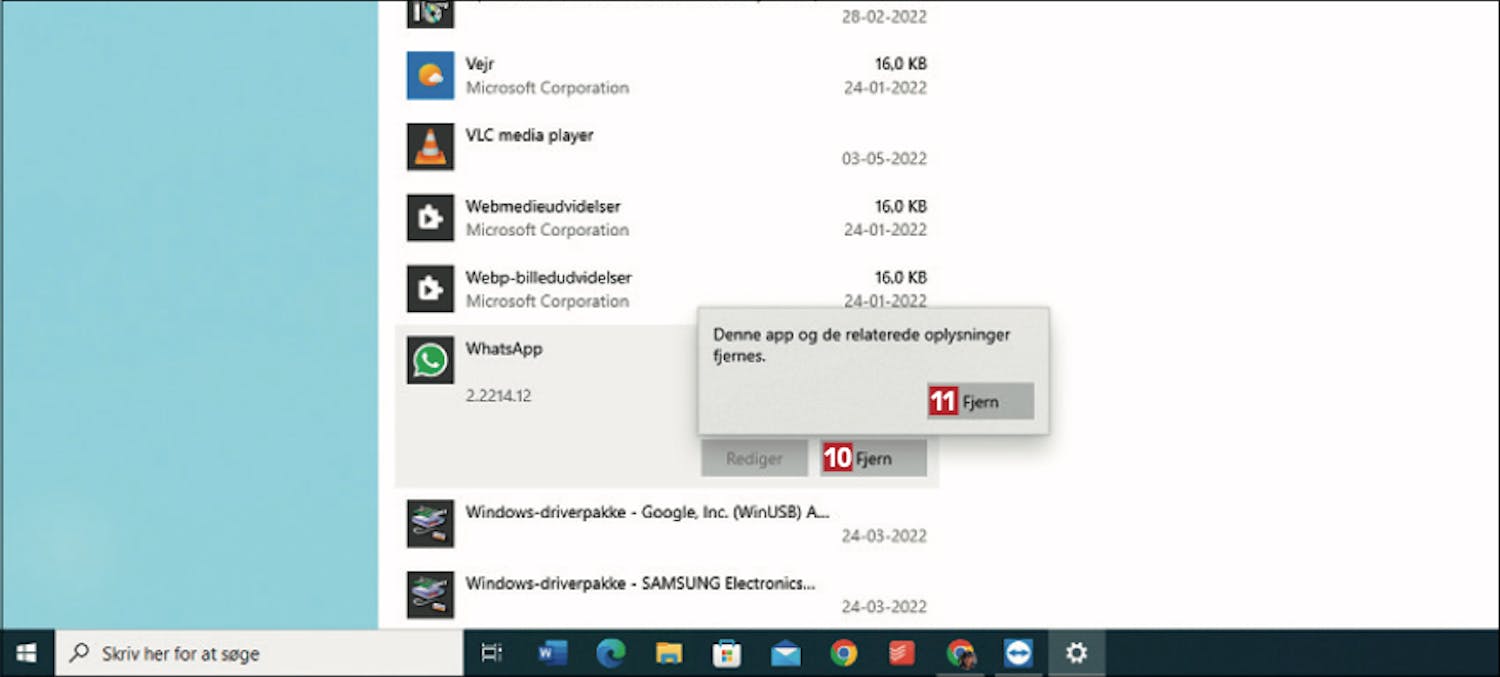Select the Vejr app name
Viewport: 1500px width, 677px height.
480,64
